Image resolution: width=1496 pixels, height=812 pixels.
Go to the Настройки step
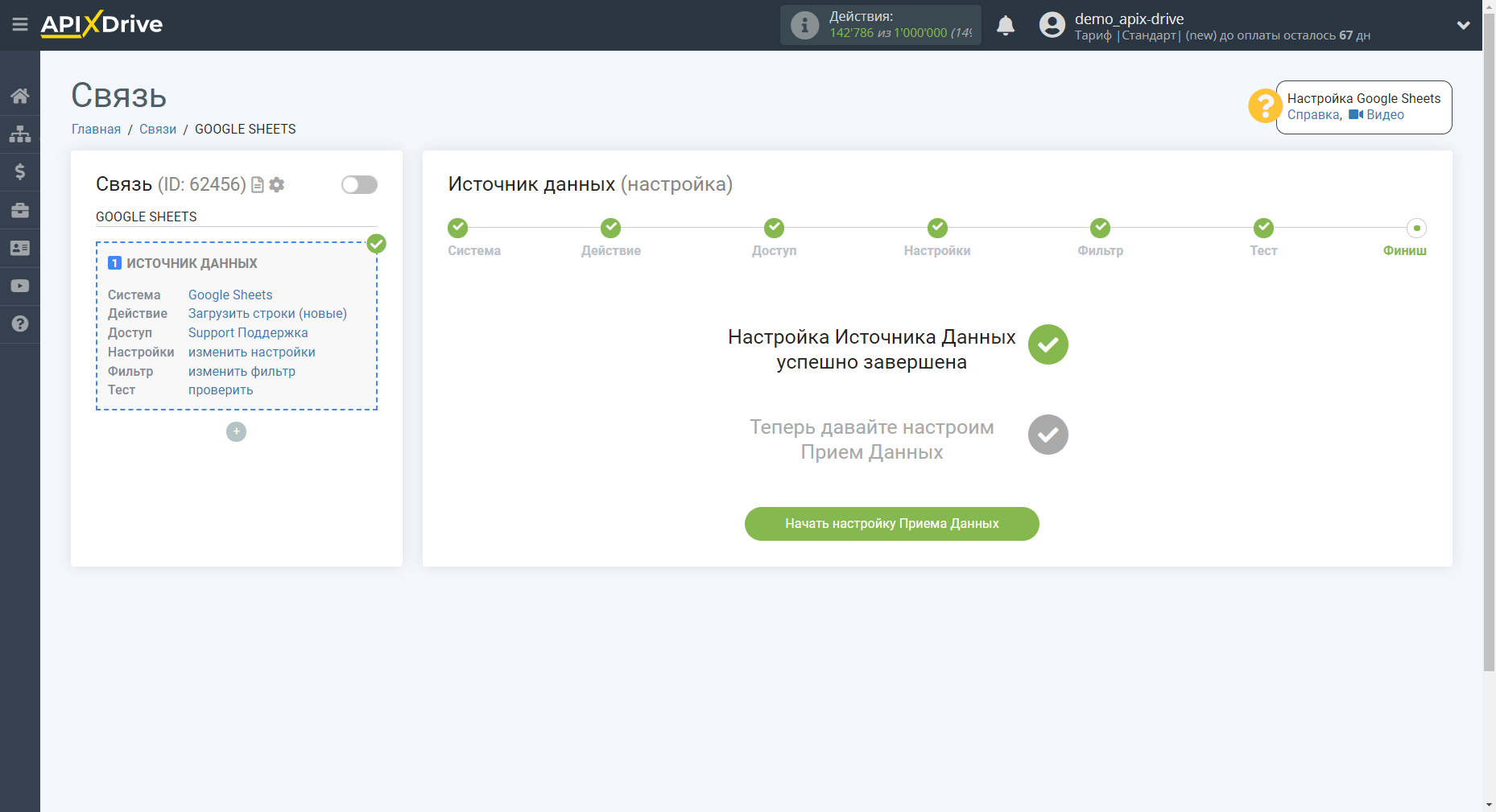click(937, 229)
